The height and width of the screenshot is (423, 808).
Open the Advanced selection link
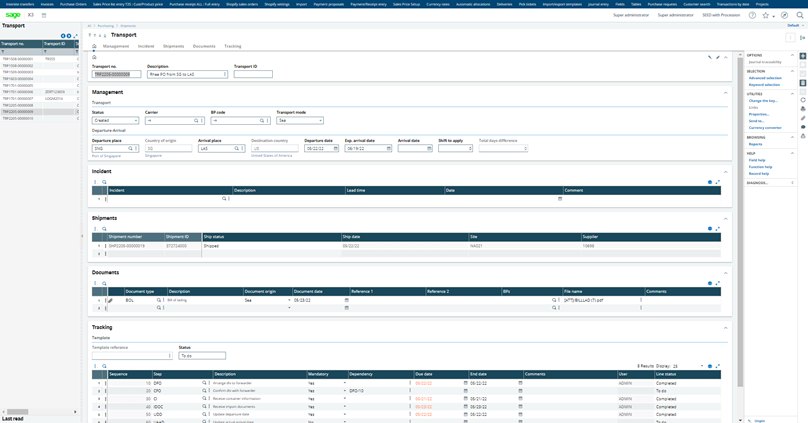click(765, 78)
